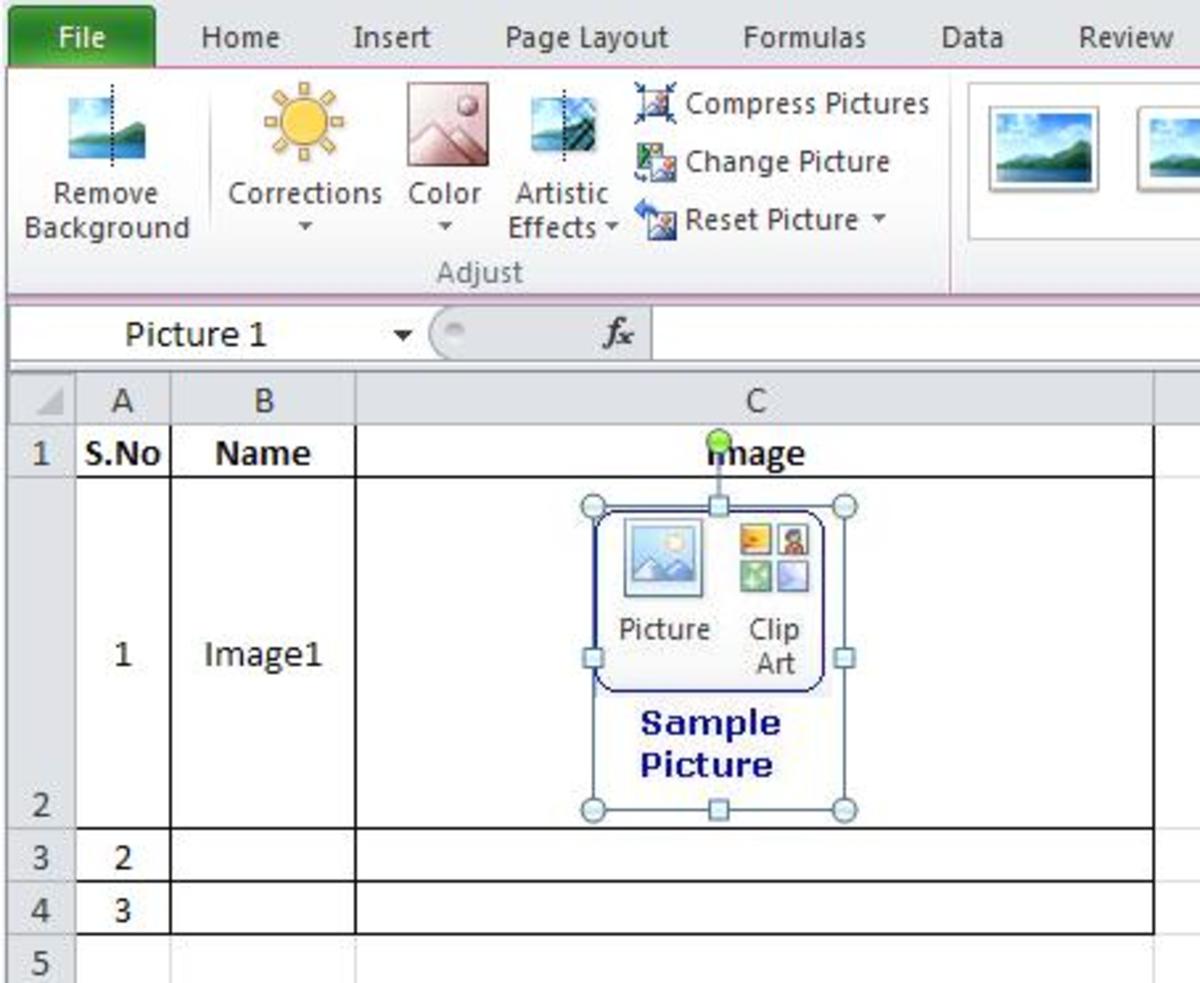The width and height of the screenshot is (1200, 983).
Task: Click the Artistic Effects dropdown arrow
Action: coord(613,228)
